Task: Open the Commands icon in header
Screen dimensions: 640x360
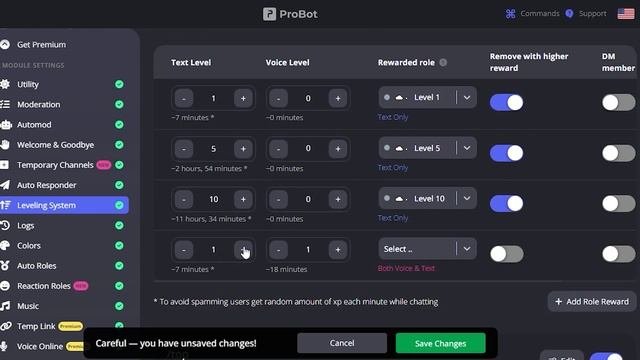Action: pyautogui.click(x=511, y=14)
